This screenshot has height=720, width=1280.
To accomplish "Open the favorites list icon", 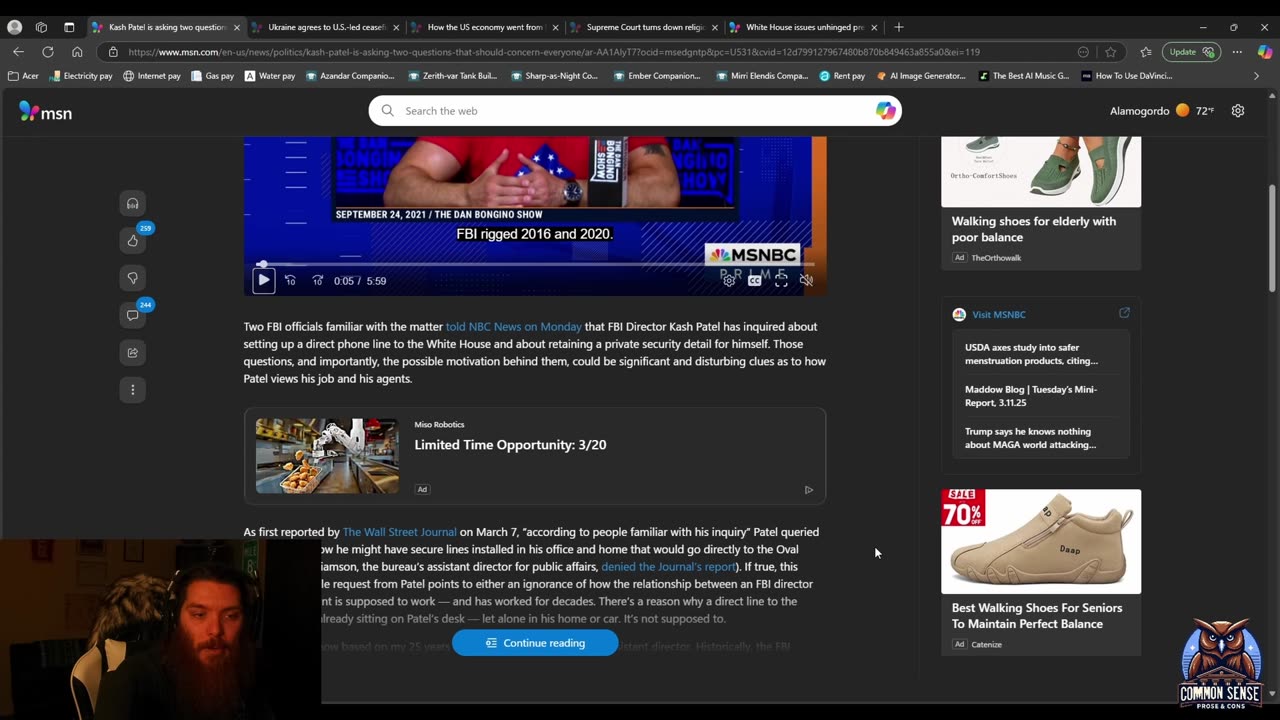I will [1146, 52].
